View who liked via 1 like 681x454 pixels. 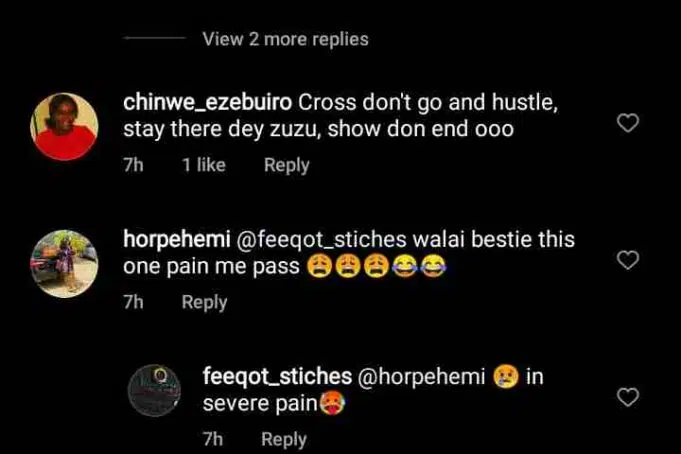(204, 165)
